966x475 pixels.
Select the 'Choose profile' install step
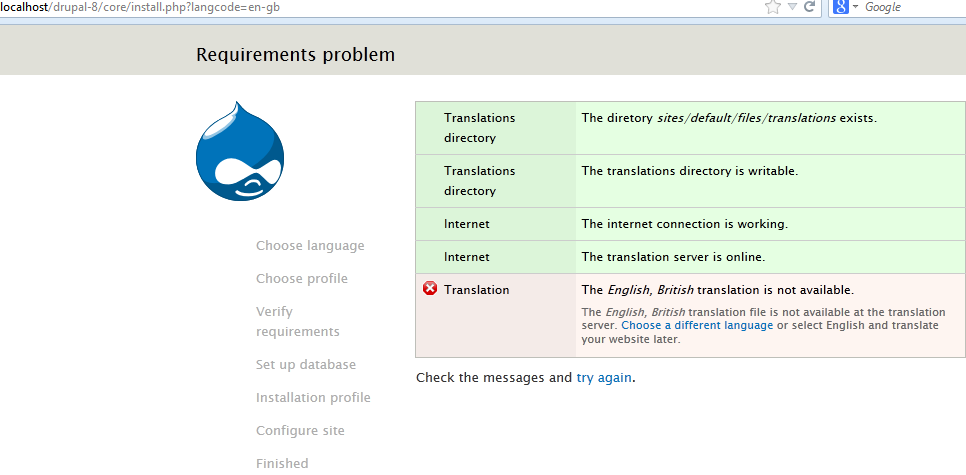coord(301,279)
